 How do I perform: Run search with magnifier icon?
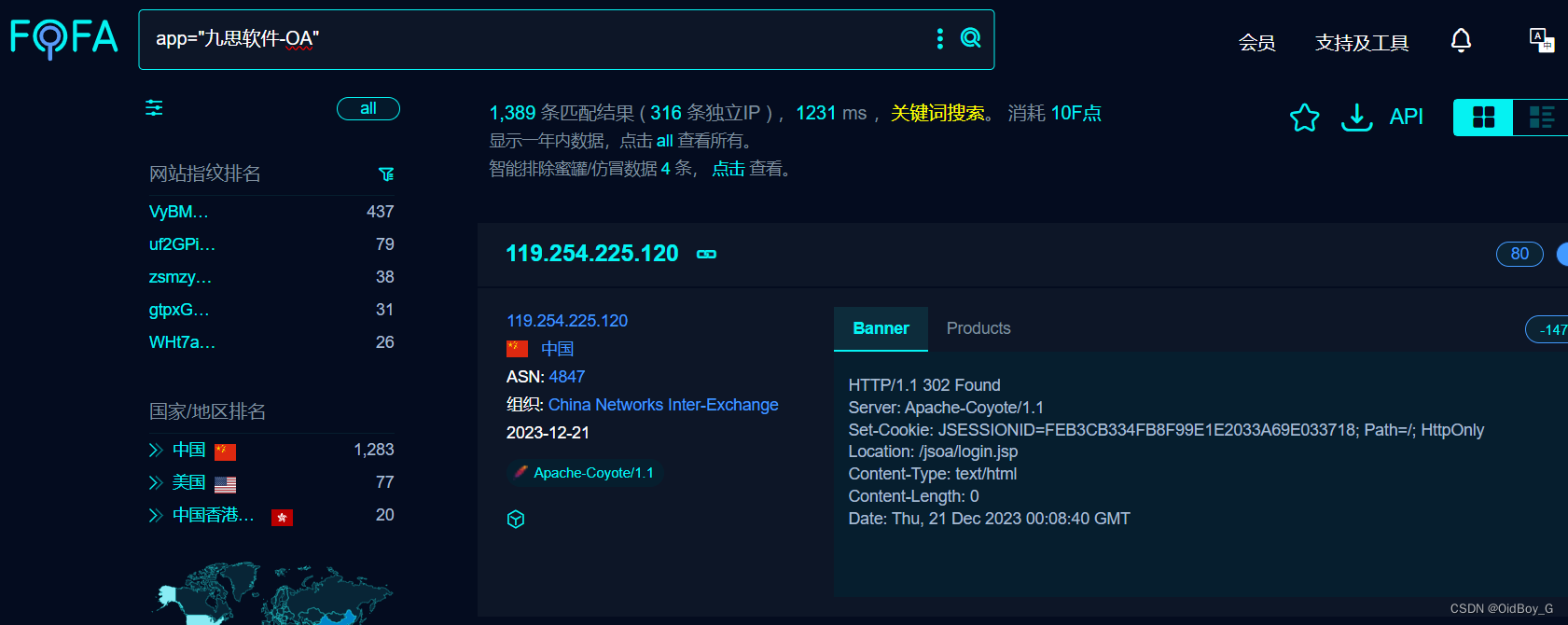[x=971, y=38]
